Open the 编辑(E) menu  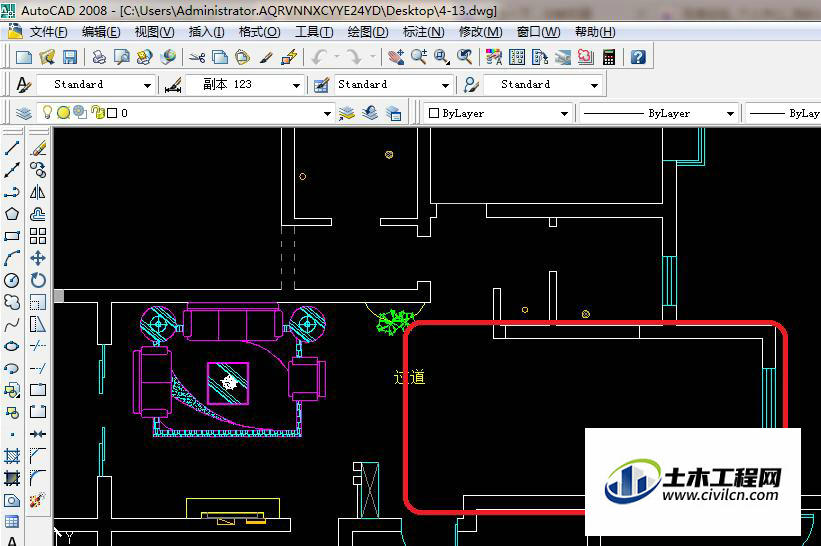click(x=101, y=32)
